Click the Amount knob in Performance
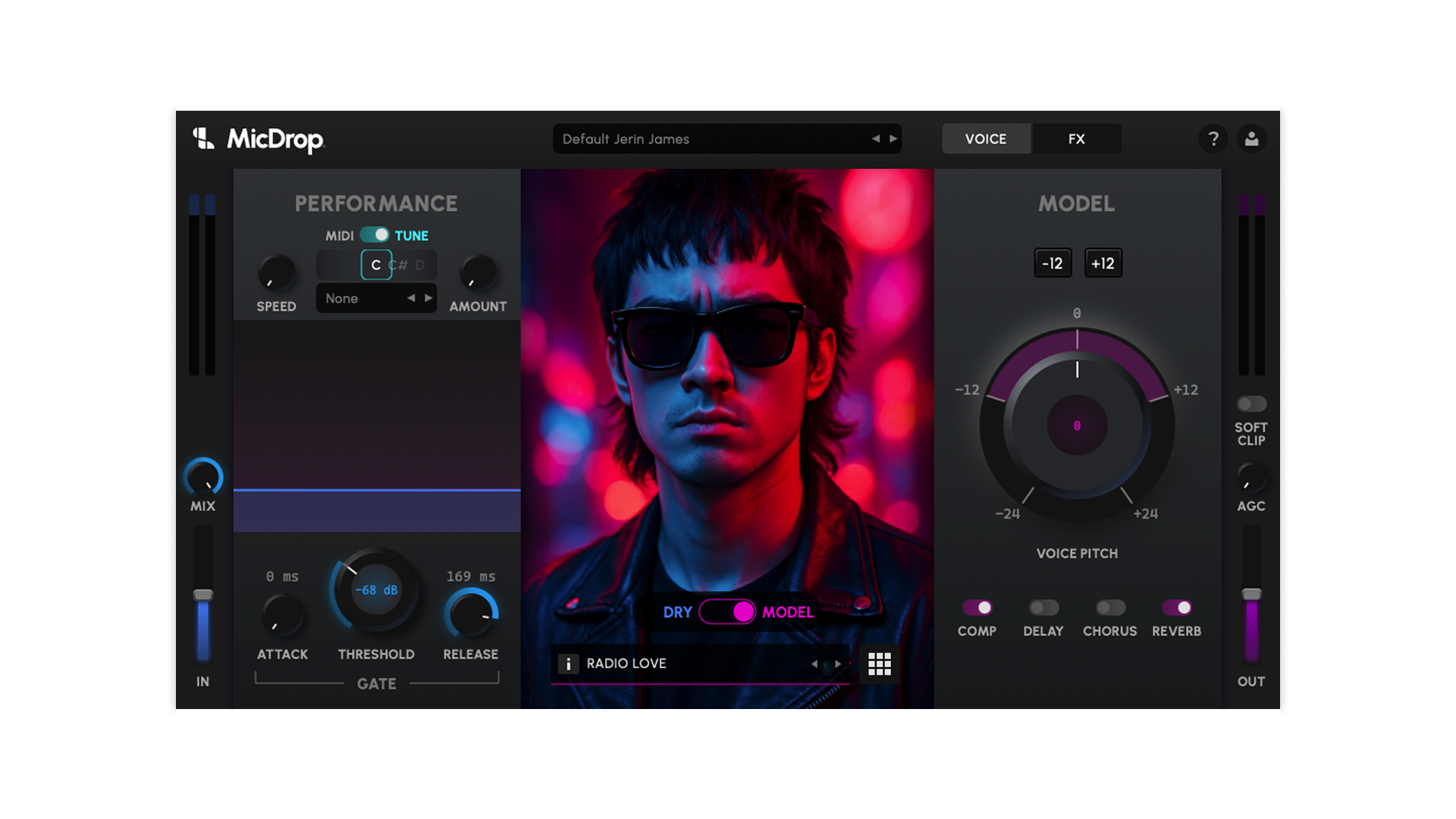This screenshot has width=1456, height=819. pos(478,272)
